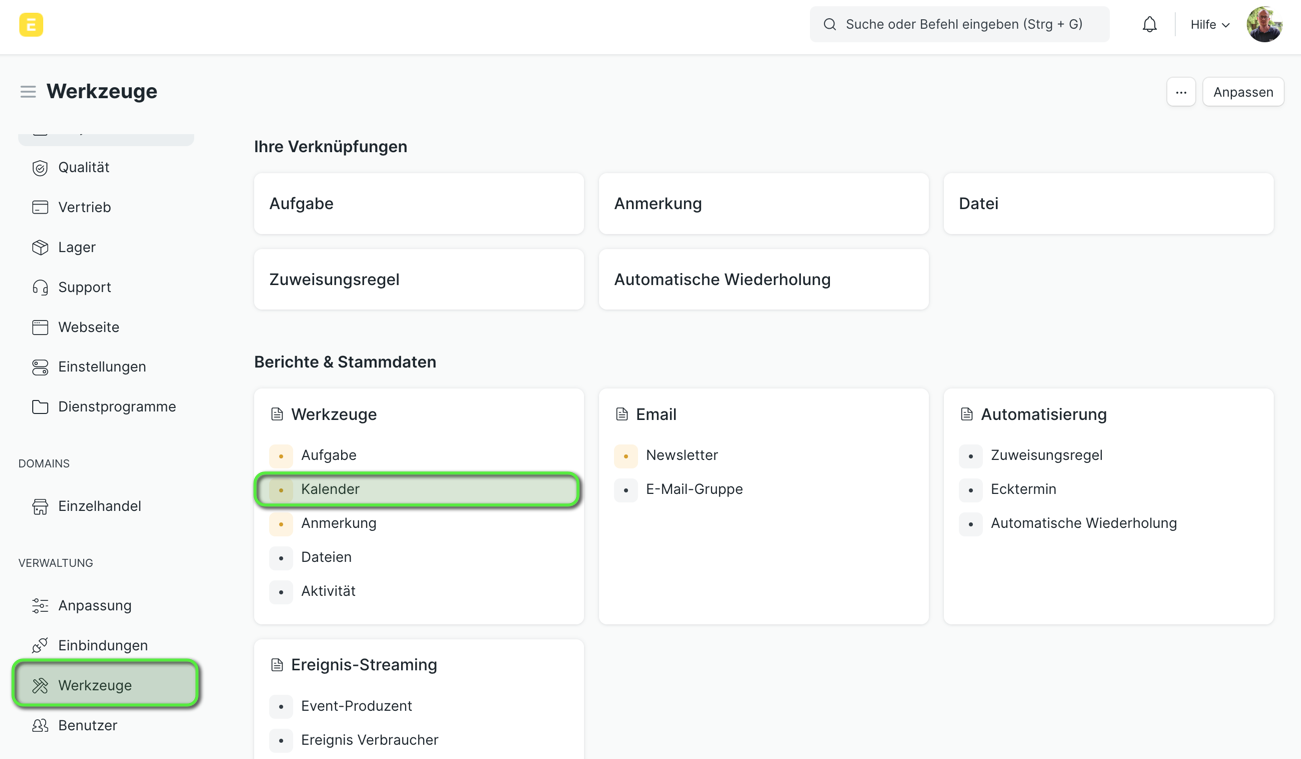Open the Datei shortcut card
This screenshot has width=1301, height=759.
pos(1109,204)
